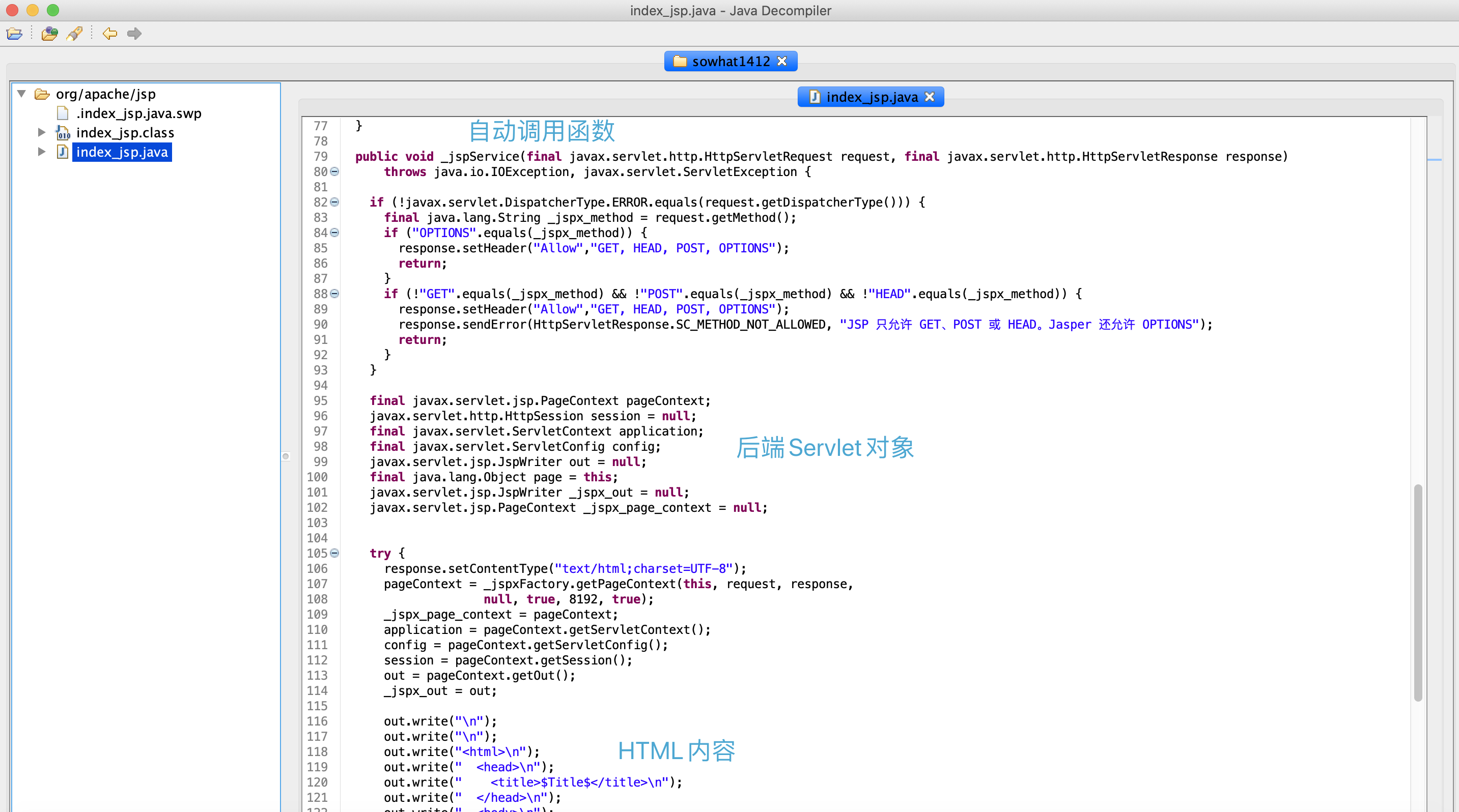Select index_jsp.class in tree
Viewport: 1459px width, 812px height.
[x=125, y=132]
